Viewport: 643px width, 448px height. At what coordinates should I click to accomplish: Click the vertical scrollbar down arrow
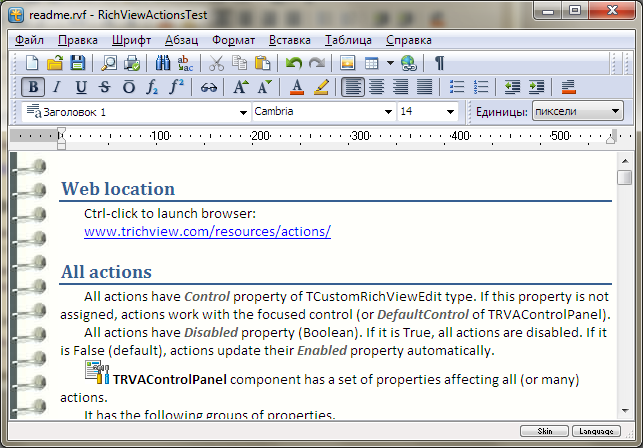coord(624,410)
